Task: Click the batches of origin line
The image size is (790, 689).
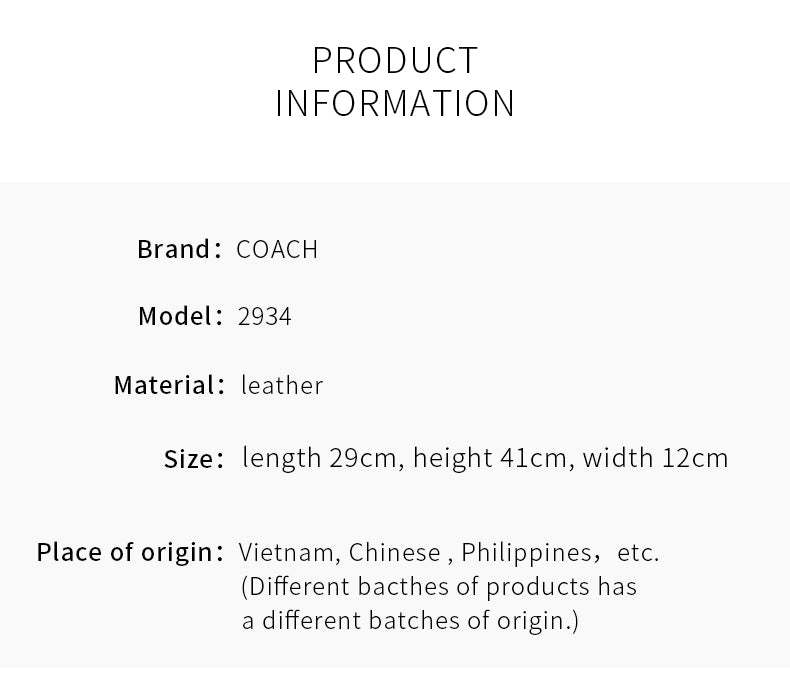Action: [x=410, y=621]
